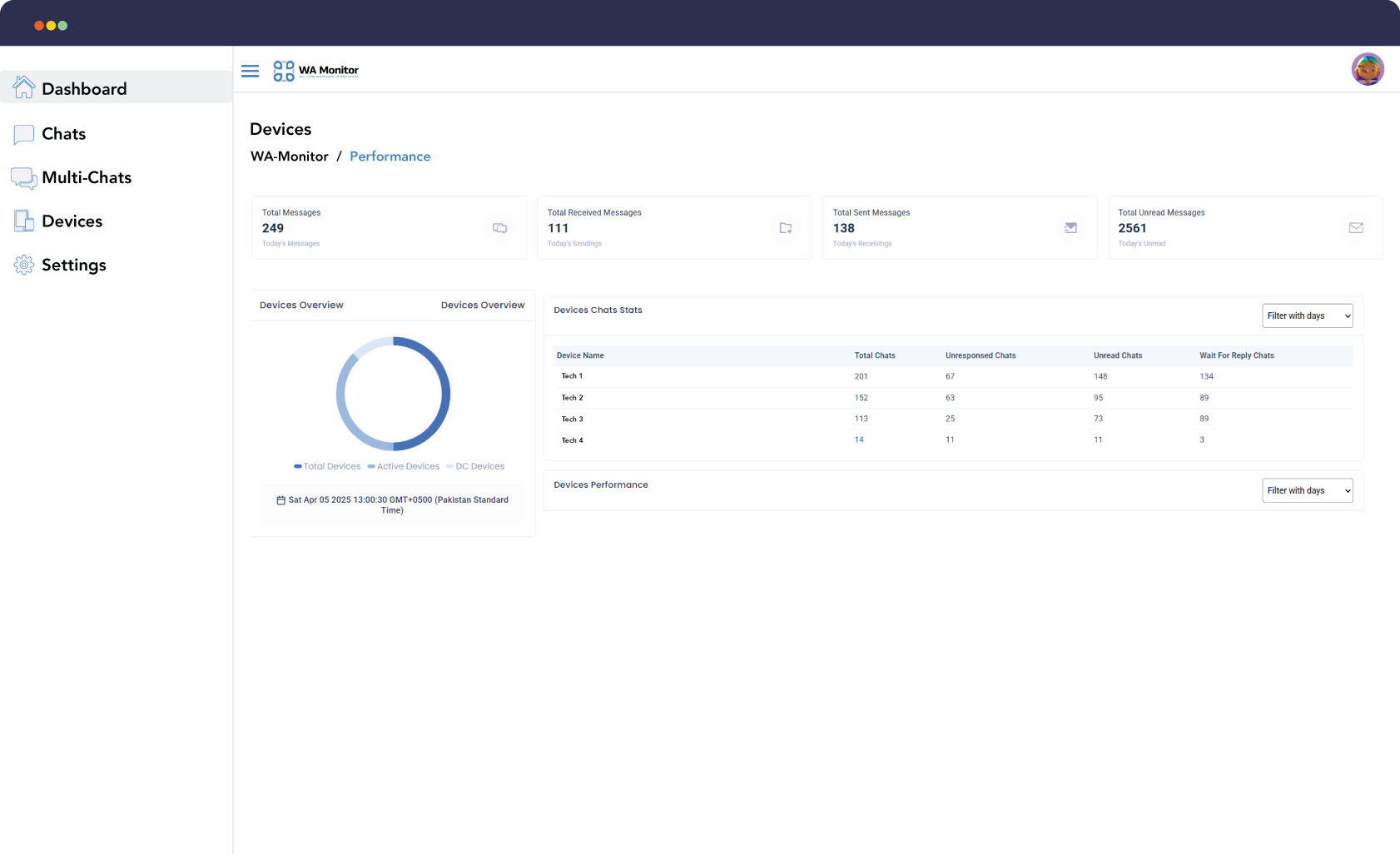Screen dimensions: 1400x854
Task: Click the hamburger menu icon
Action: click(x=250, y=71)
